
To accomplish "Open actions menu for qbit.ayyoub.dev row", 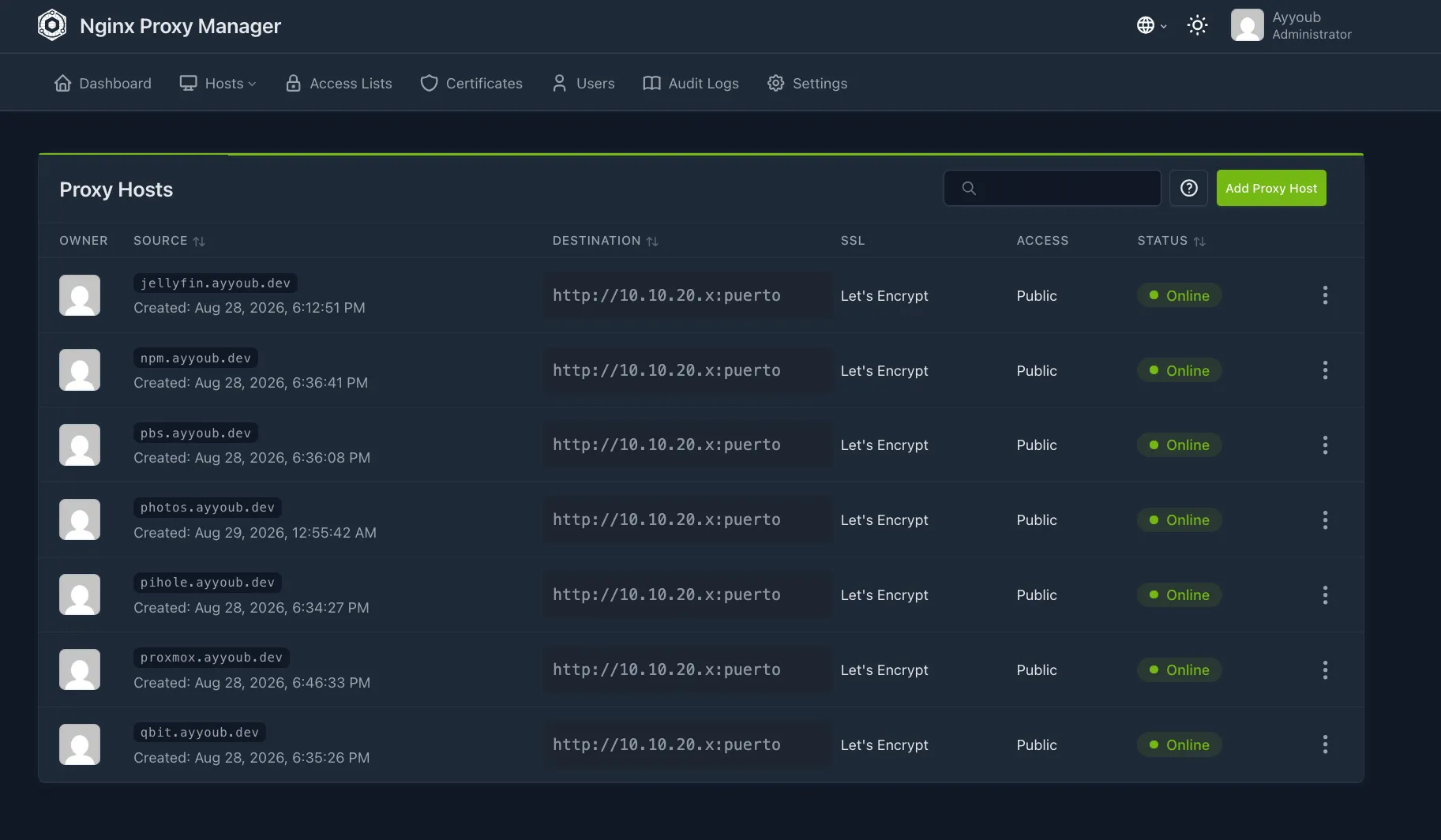I will pyautogui.click(x=1325, y=744).
